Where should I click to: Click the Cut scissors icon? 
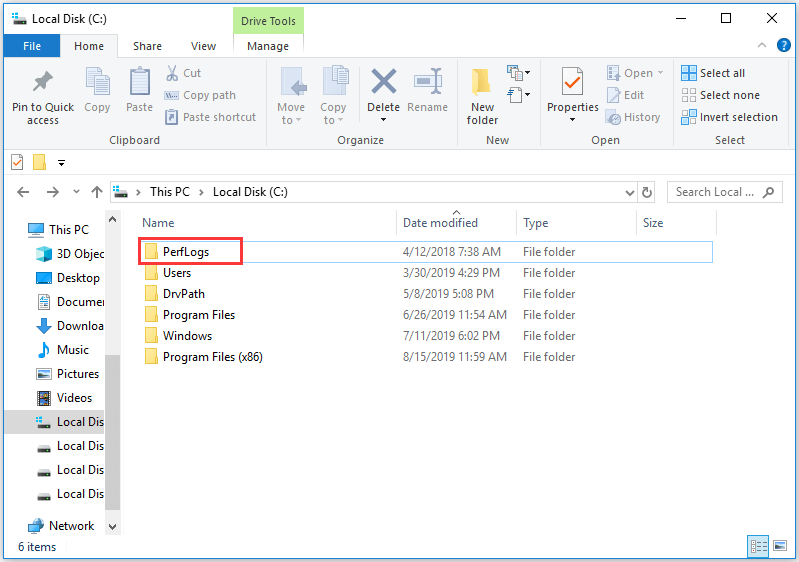(x=172, y=73)
